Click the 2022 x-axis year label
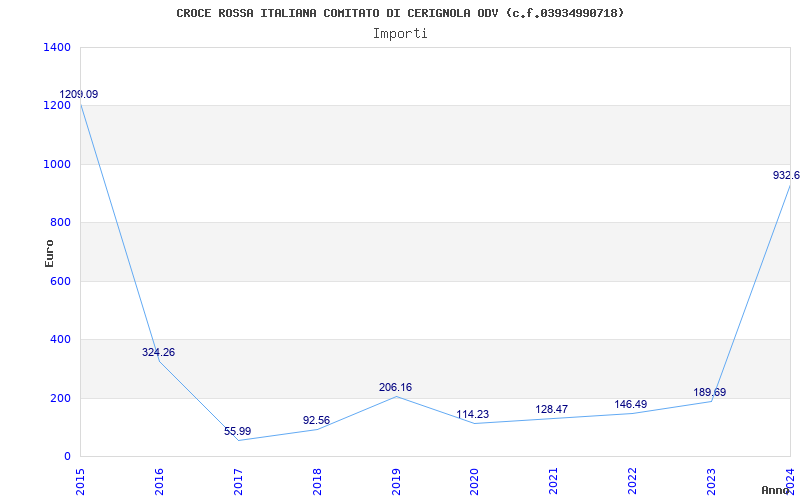800x500 pixels. [633, 481]
